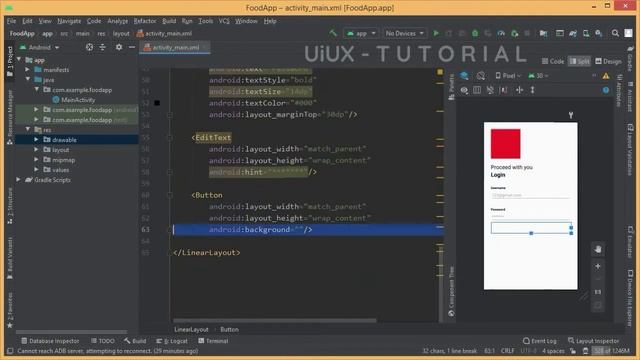Click the pan hand tool in preview
The image size is (640, 360).
pyautogui.click(x=598, y=249)
